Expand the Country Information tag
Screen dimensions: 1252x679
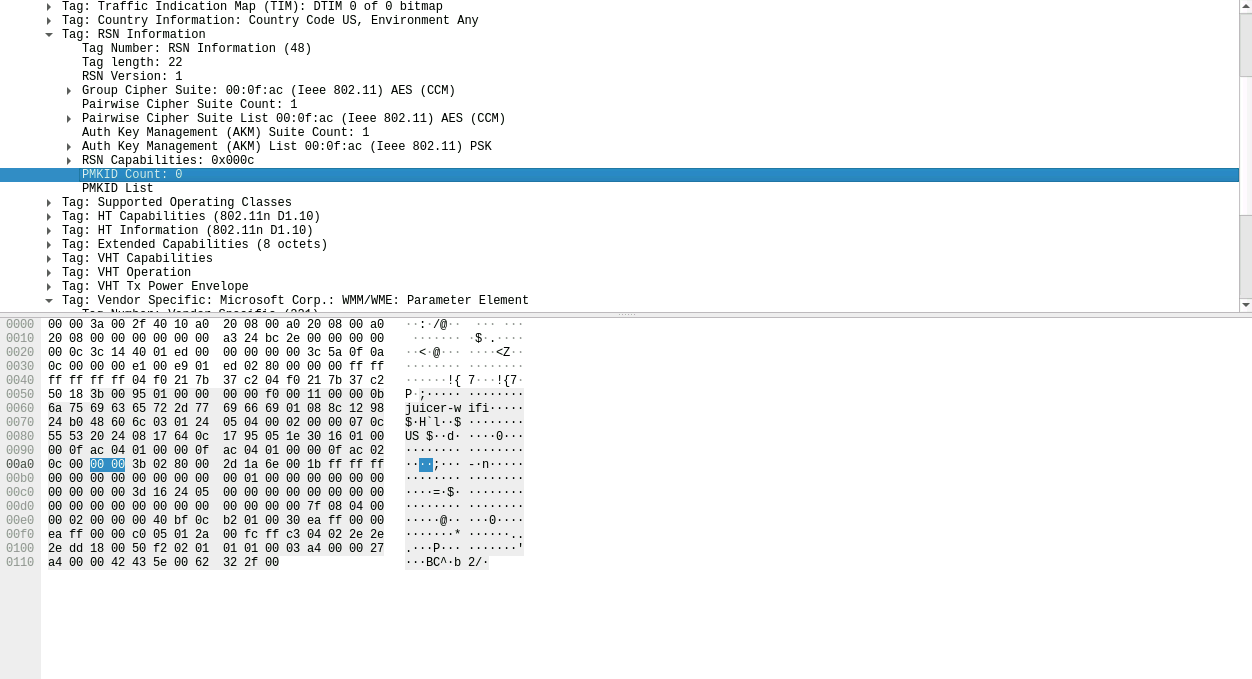point(49,20)
